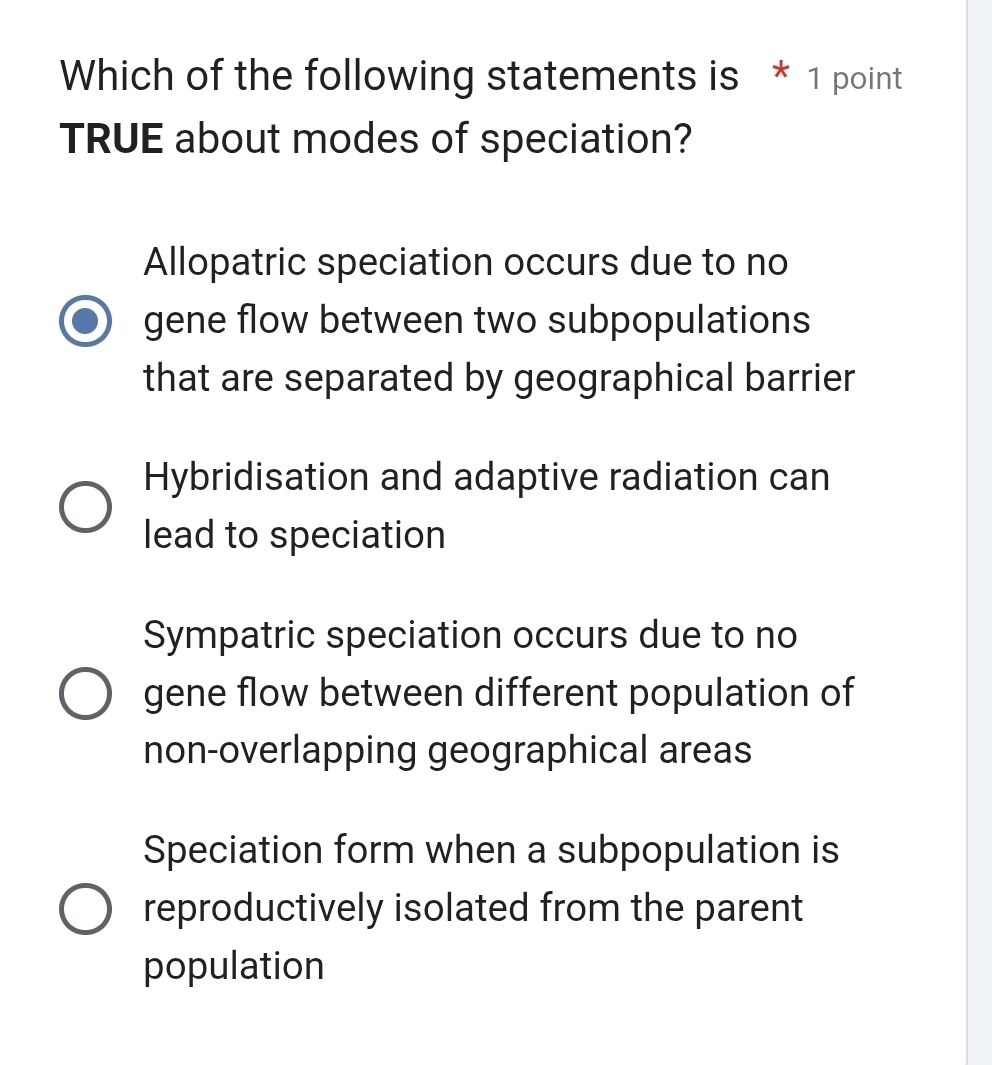Click the phrase 'Sympatric speciation occurs due to no'
The height and width of the screenshot is (1065, 992).
469,635
